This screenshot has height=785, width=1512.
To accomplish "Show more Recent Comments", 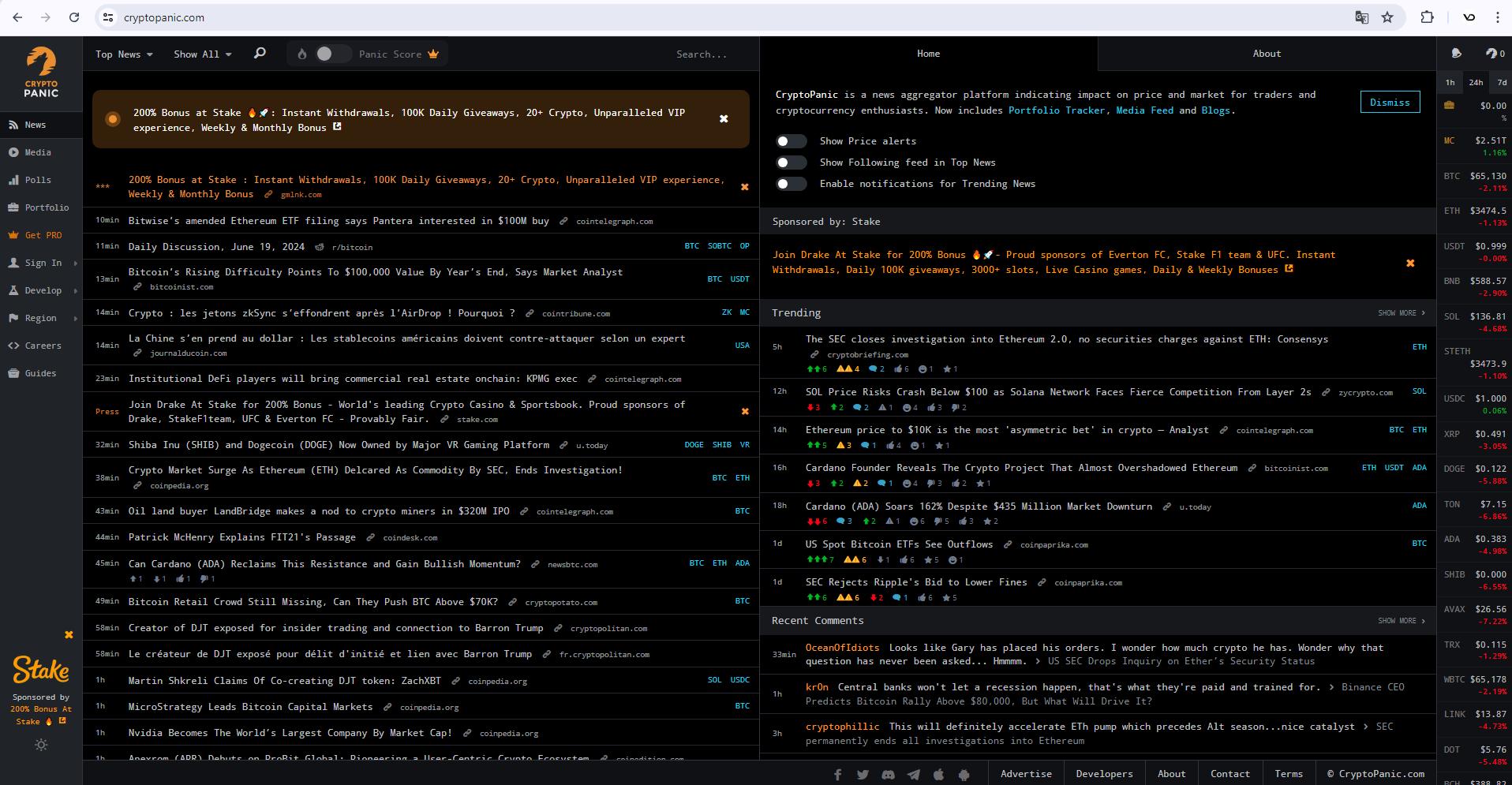I will coord(1402,621).
